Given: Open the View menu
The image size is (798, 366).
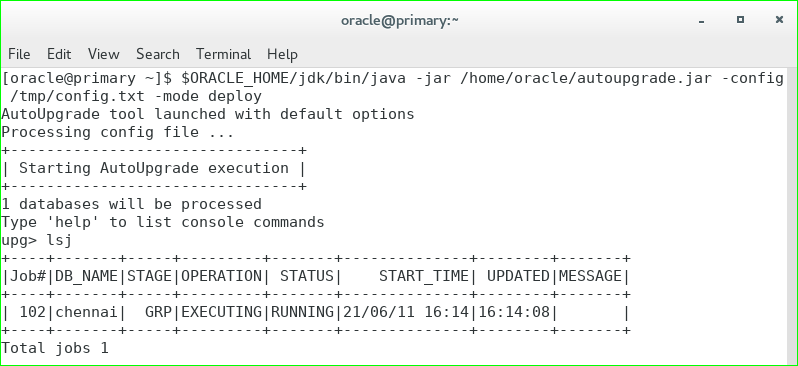Looking at the screenshot, I should click(x=103, y=54).
